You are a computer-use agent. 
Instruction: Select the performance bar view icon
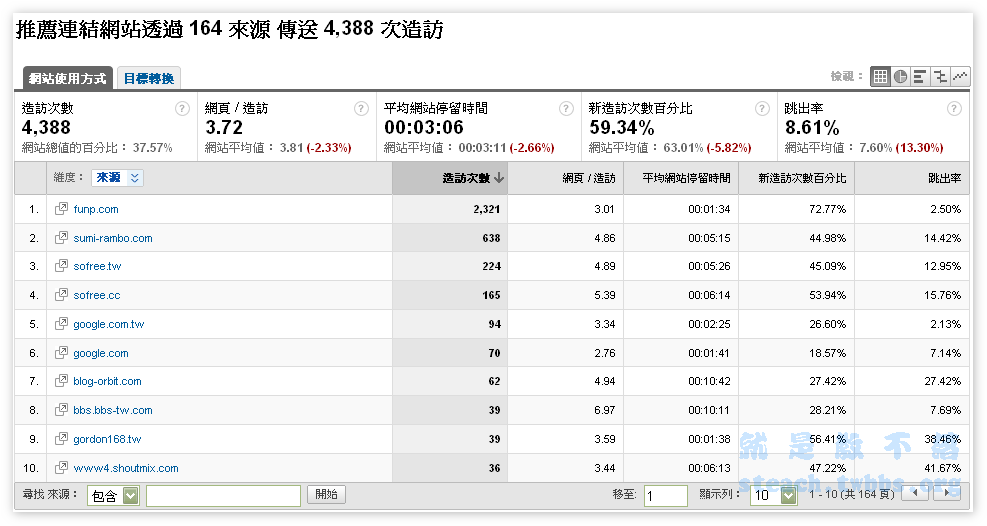920,76
